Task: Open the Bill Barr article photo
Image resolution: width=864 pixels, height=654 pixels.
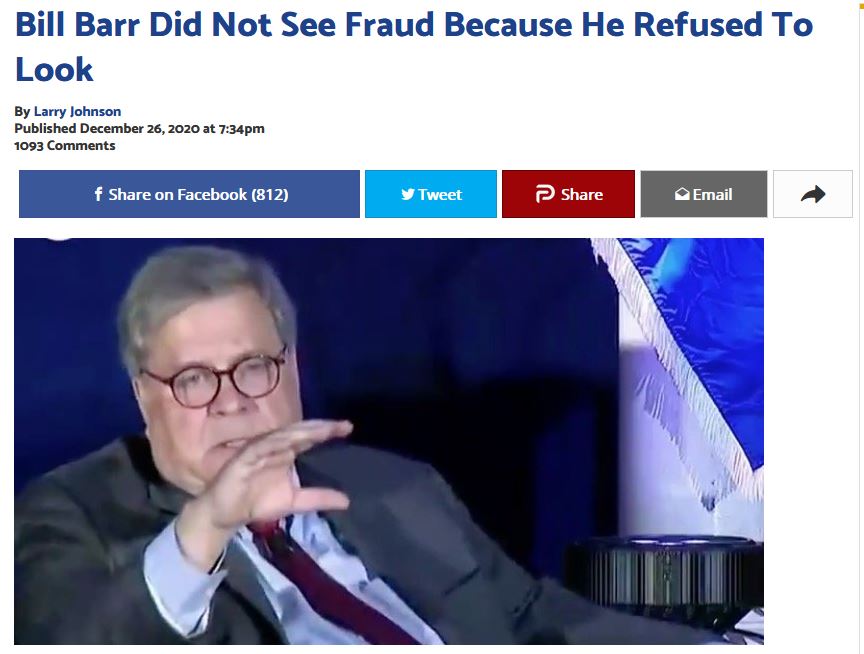Action: point(388,441)
